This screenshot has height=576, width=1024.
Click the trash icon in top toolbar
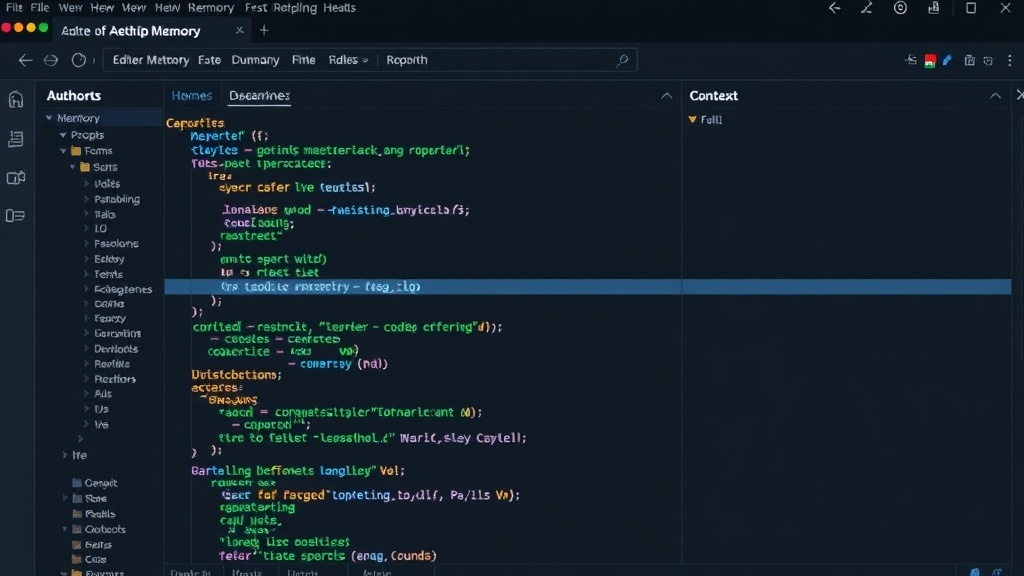tap(970, 60)
